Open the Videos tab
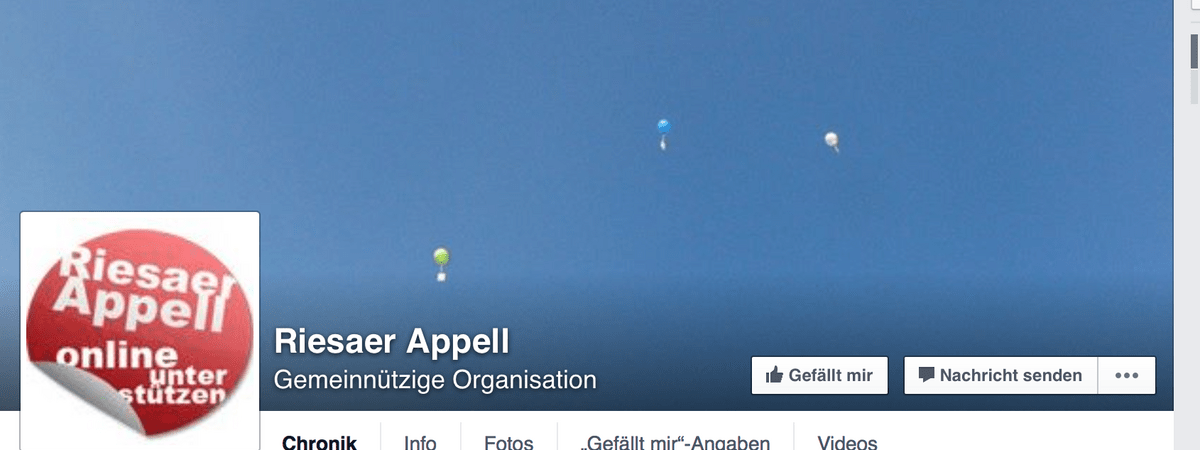The height and width of the screenshot is (450, 1200). (847, 441)
